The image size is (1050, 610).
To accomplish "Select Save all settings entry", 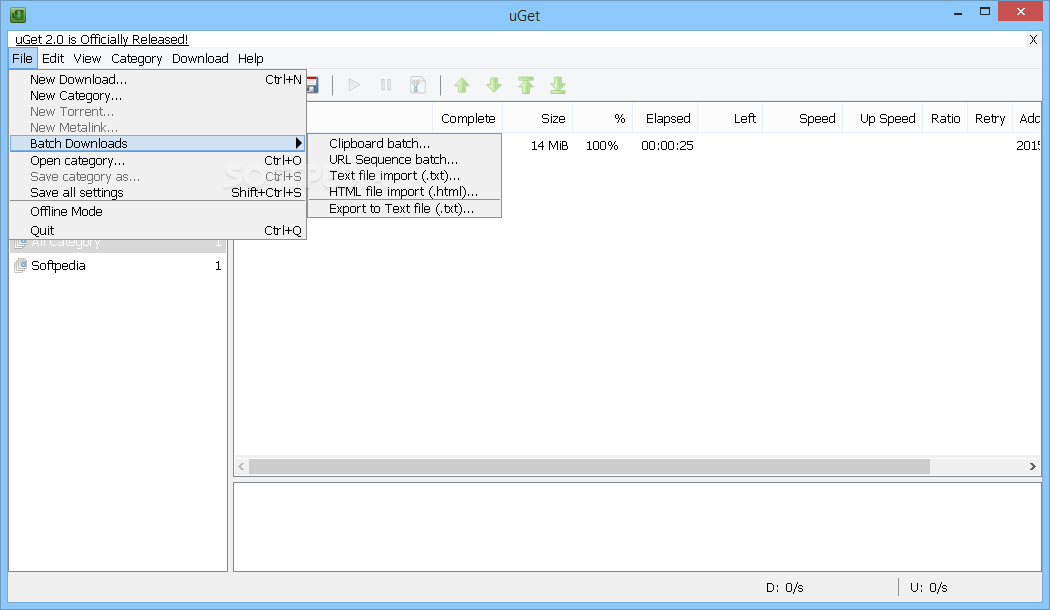I will (x=158, y=193).
